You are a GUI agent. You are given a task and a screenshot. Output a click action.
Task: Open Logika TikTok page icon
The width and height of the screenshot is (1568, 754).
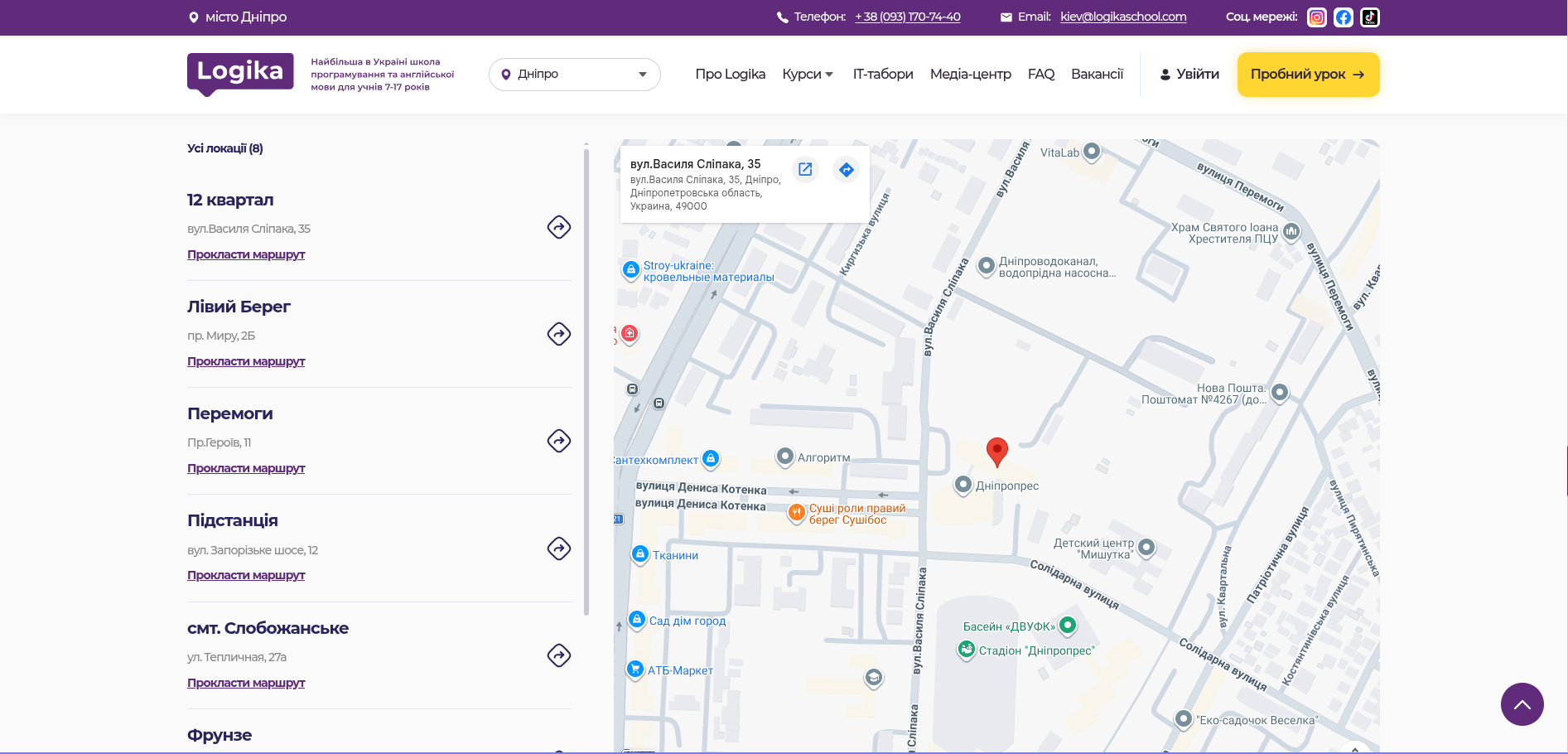[1370, 17]
